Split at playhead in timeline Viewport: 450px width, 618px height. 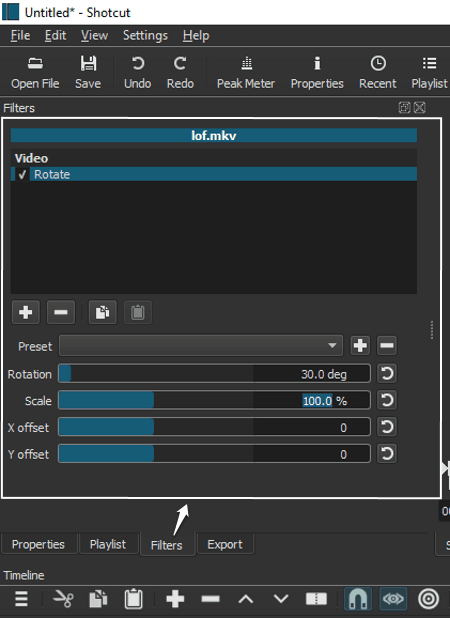(x=316, y=599)
